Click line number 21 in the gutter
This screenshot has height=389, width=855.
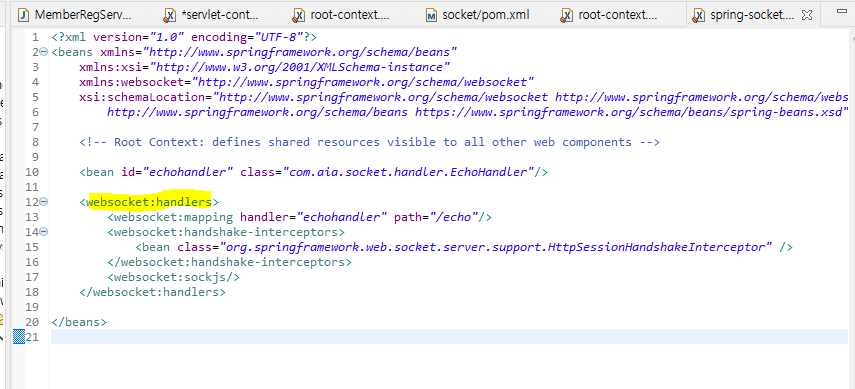point(32,337)
